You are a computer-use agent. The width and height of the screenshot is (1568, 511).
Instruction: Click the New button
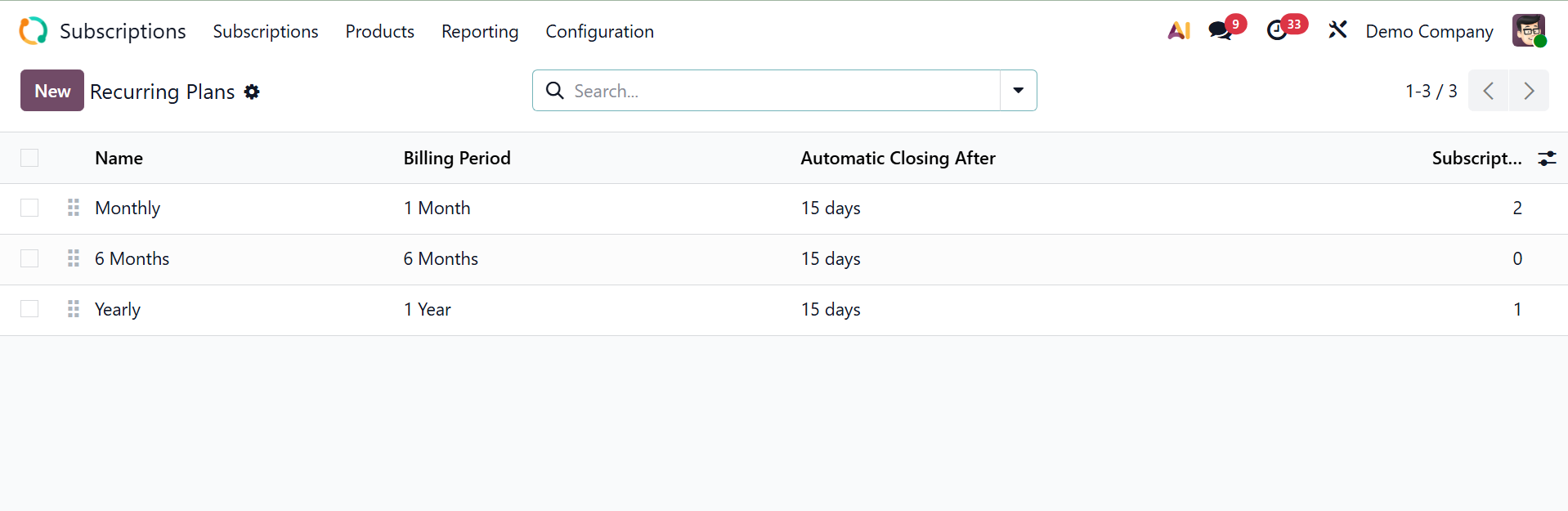[x=52, y=91]
